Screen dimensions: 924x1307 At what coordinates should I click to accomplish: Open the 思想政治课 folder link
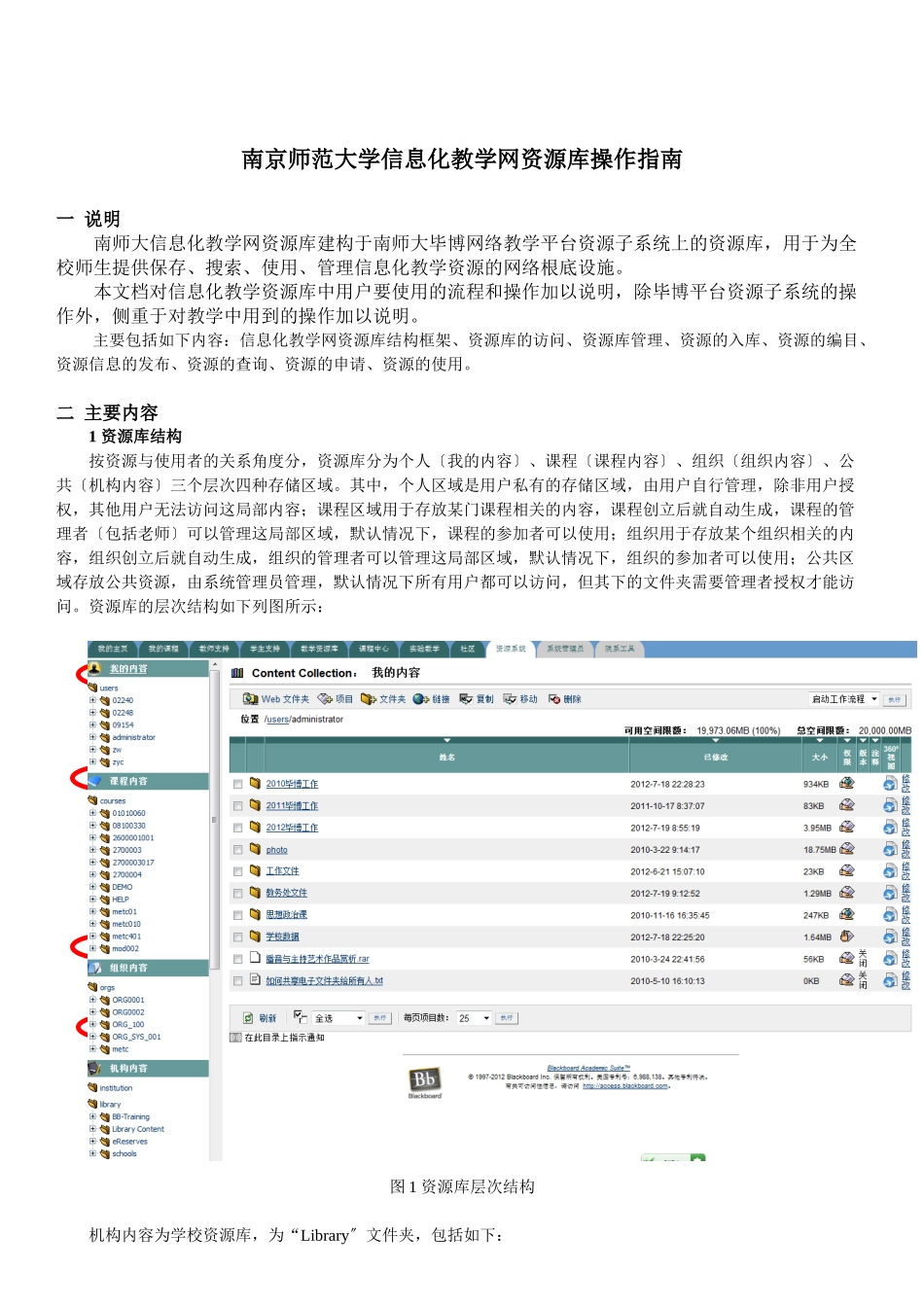286,915
